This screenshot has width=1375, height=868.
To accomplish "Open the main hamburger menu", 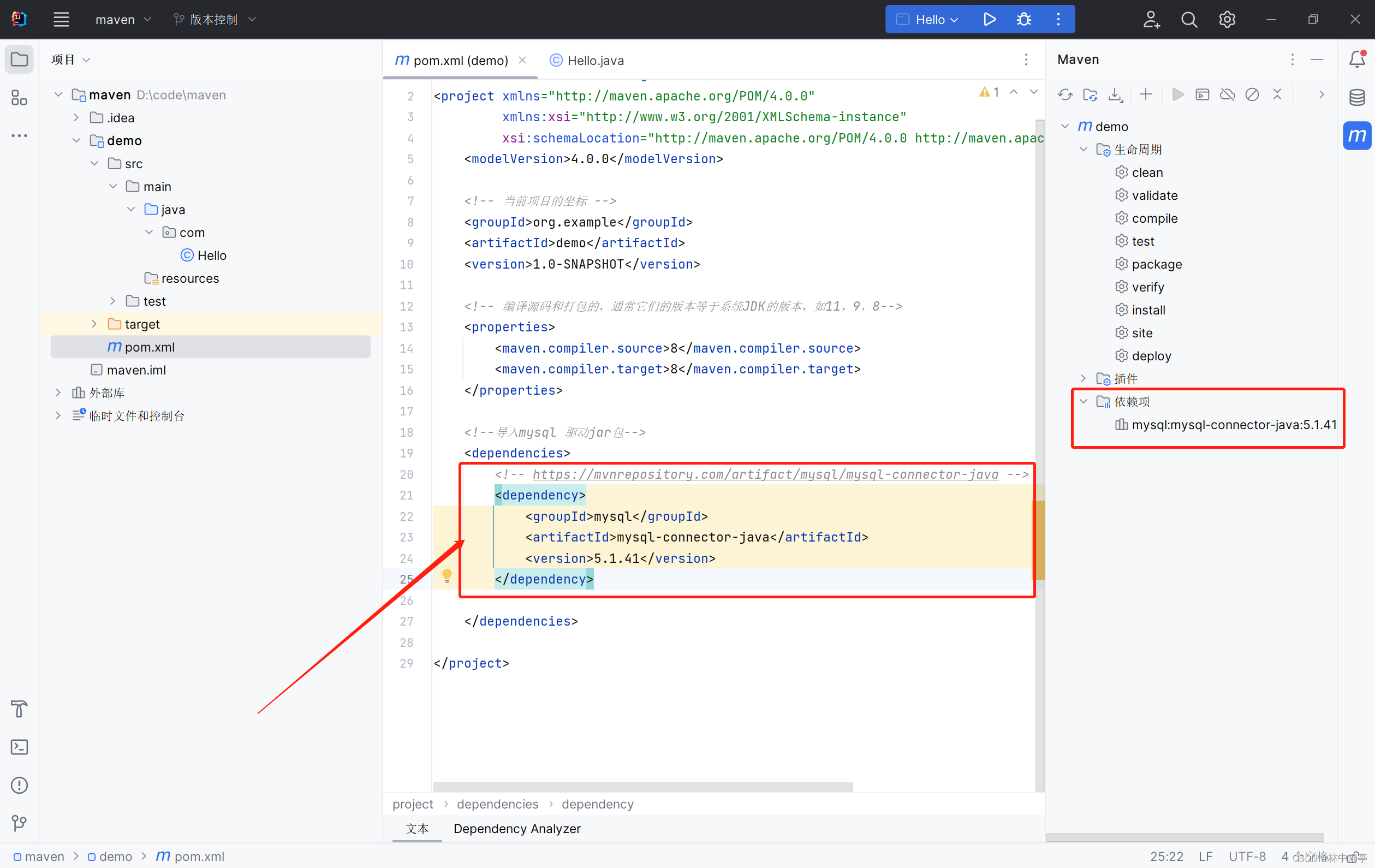I will coord(61,20).
